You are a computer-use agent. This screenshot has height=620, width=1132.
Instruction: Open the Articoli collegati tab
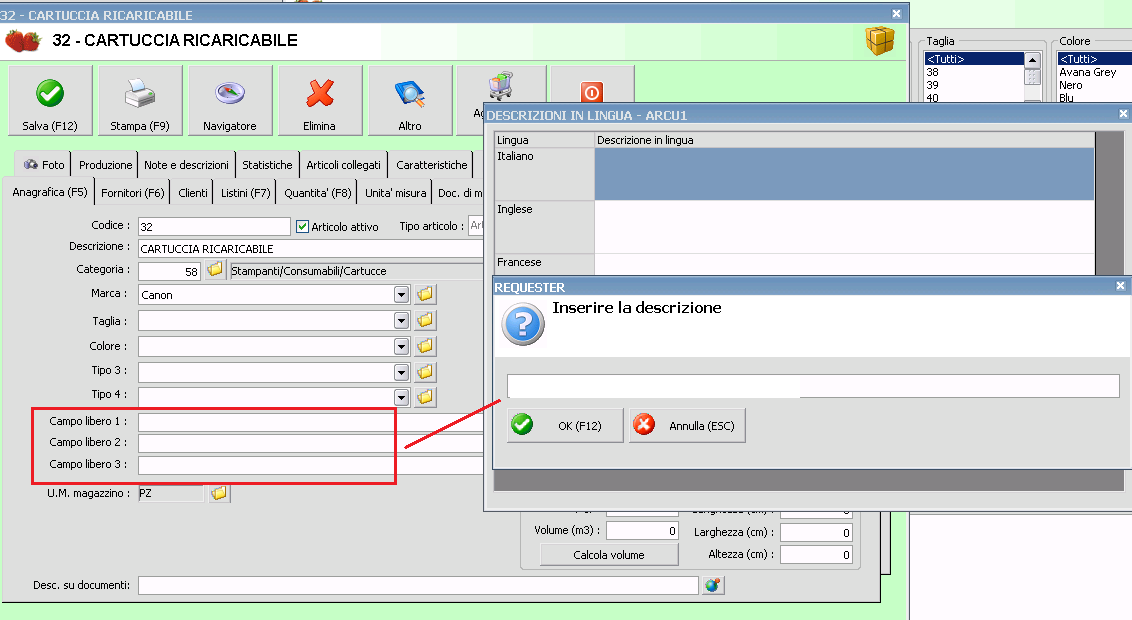343,165
